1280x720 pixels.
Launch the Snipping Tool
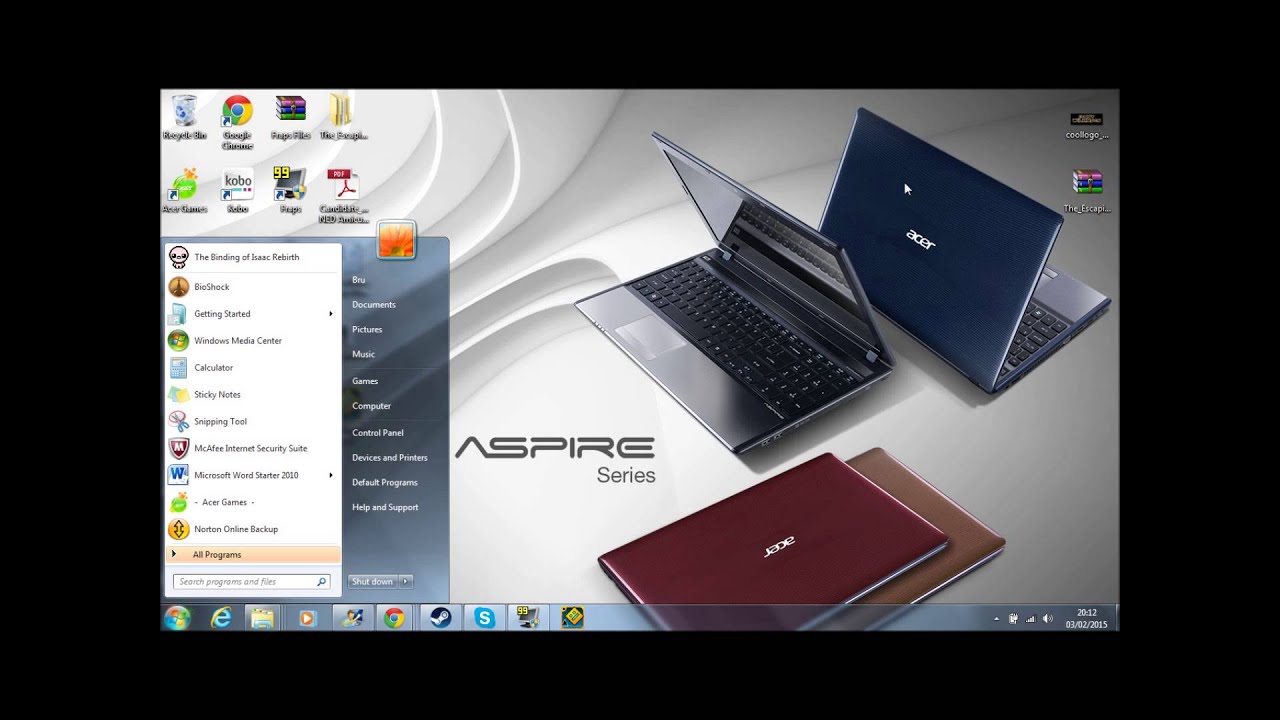coord(254,422)
